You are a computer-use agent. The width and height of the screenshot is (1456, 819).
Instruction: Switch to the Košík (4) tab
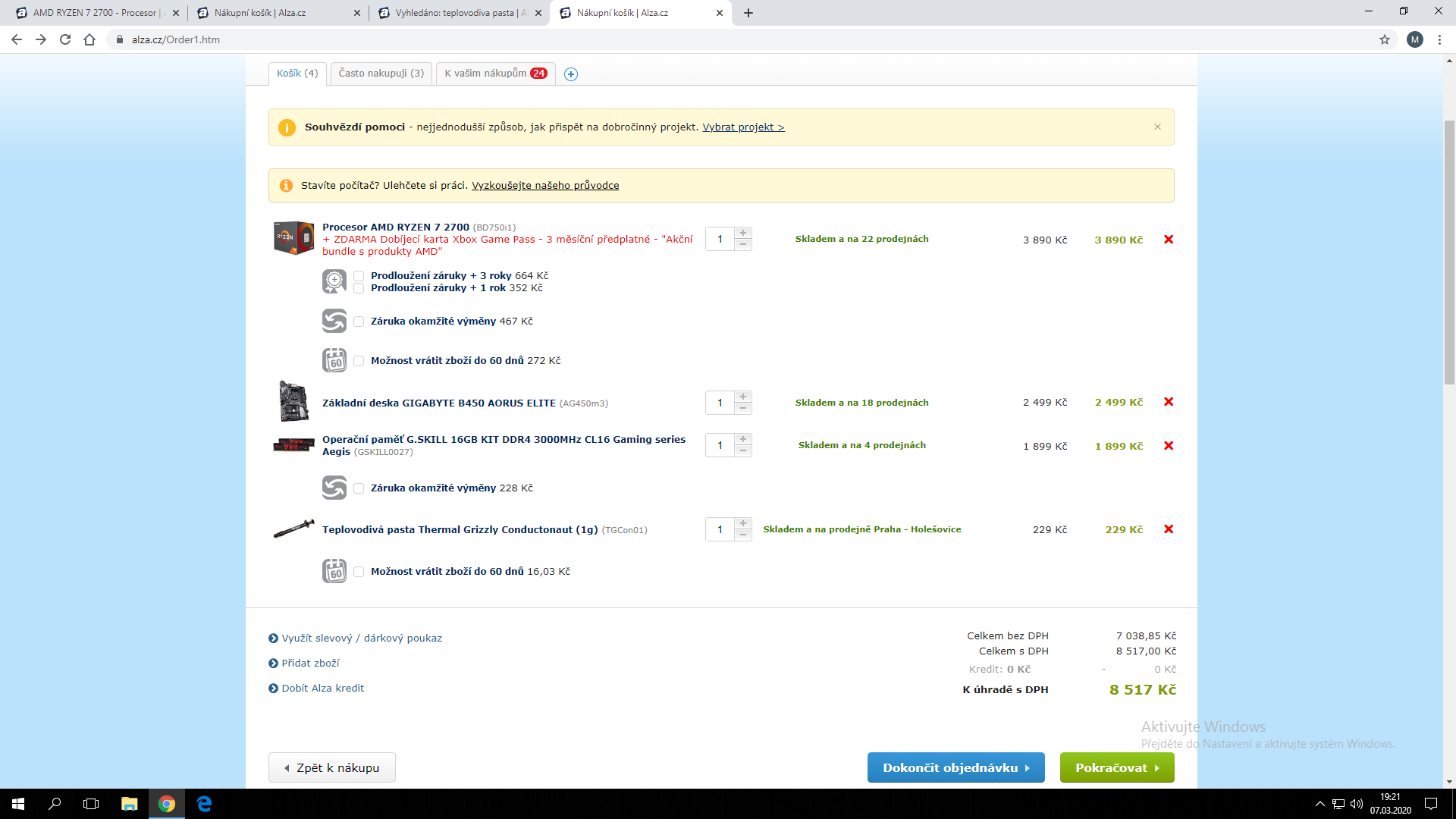click(297, 74)
